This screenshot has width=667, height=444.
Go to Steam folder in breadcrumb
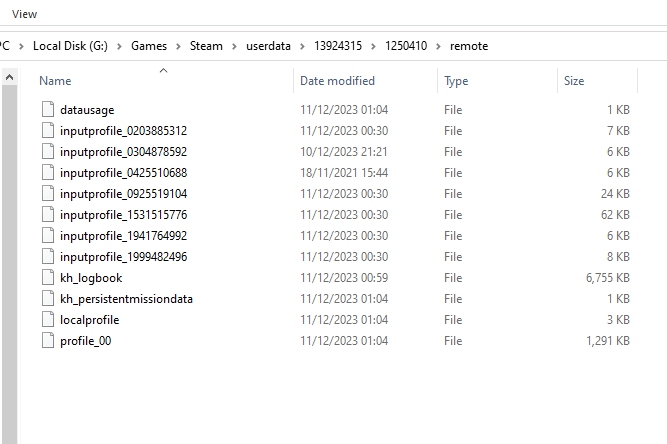[x=206, y=46]
